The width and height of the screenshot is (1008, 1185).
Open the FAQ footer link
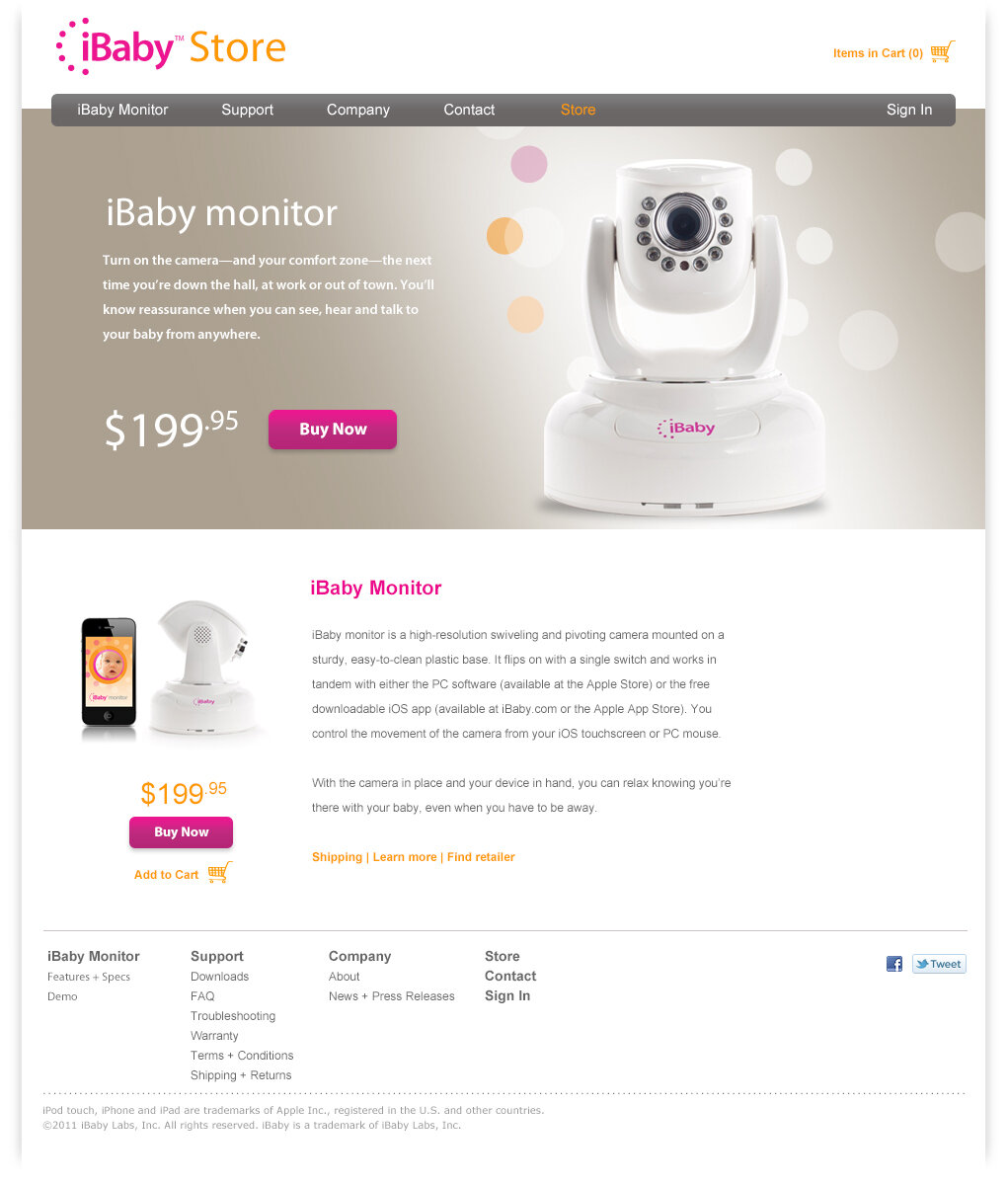click(202, 996)
